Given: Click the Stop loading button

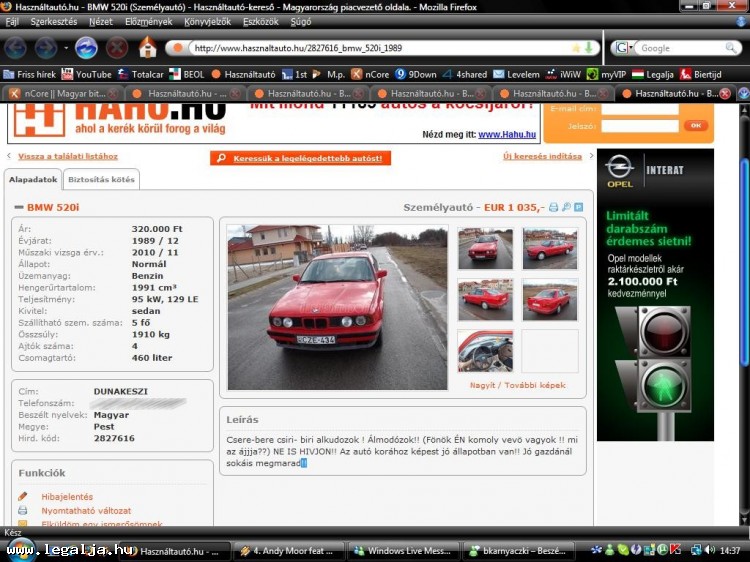Looking at the screenshot, I should pyautogui.click(x=117, y=47).
